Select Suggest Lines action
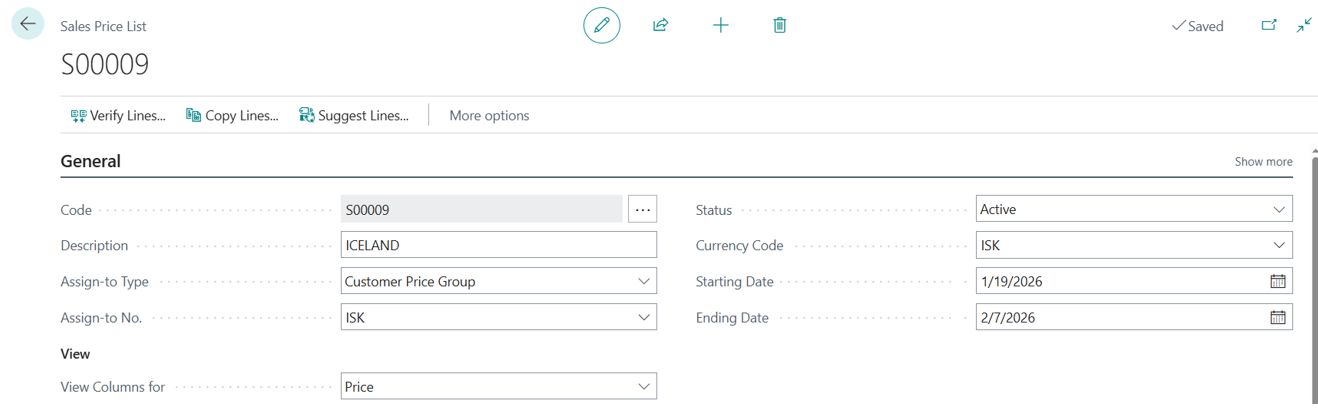This screenshot has height=410, width=1318. (x=354, y=116)
